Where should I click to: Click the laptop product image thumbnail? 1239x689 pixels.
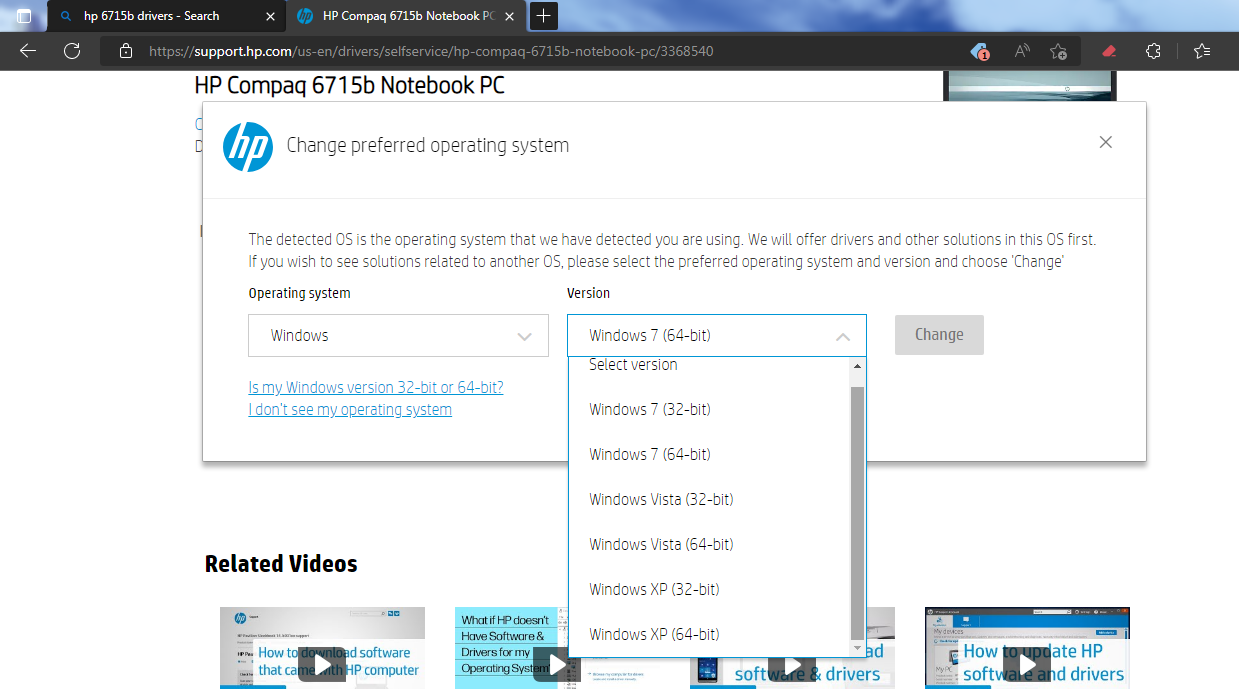coord(1030,86)
